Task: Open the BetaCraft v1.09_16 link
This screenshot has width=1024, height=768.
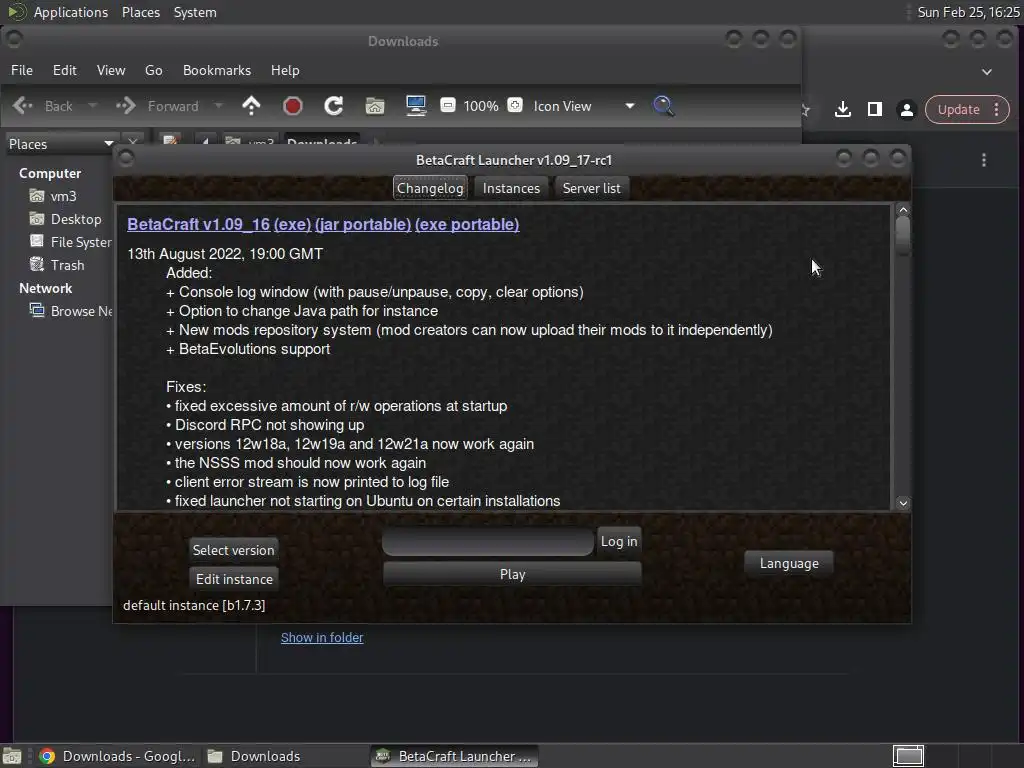Action: 199,224
